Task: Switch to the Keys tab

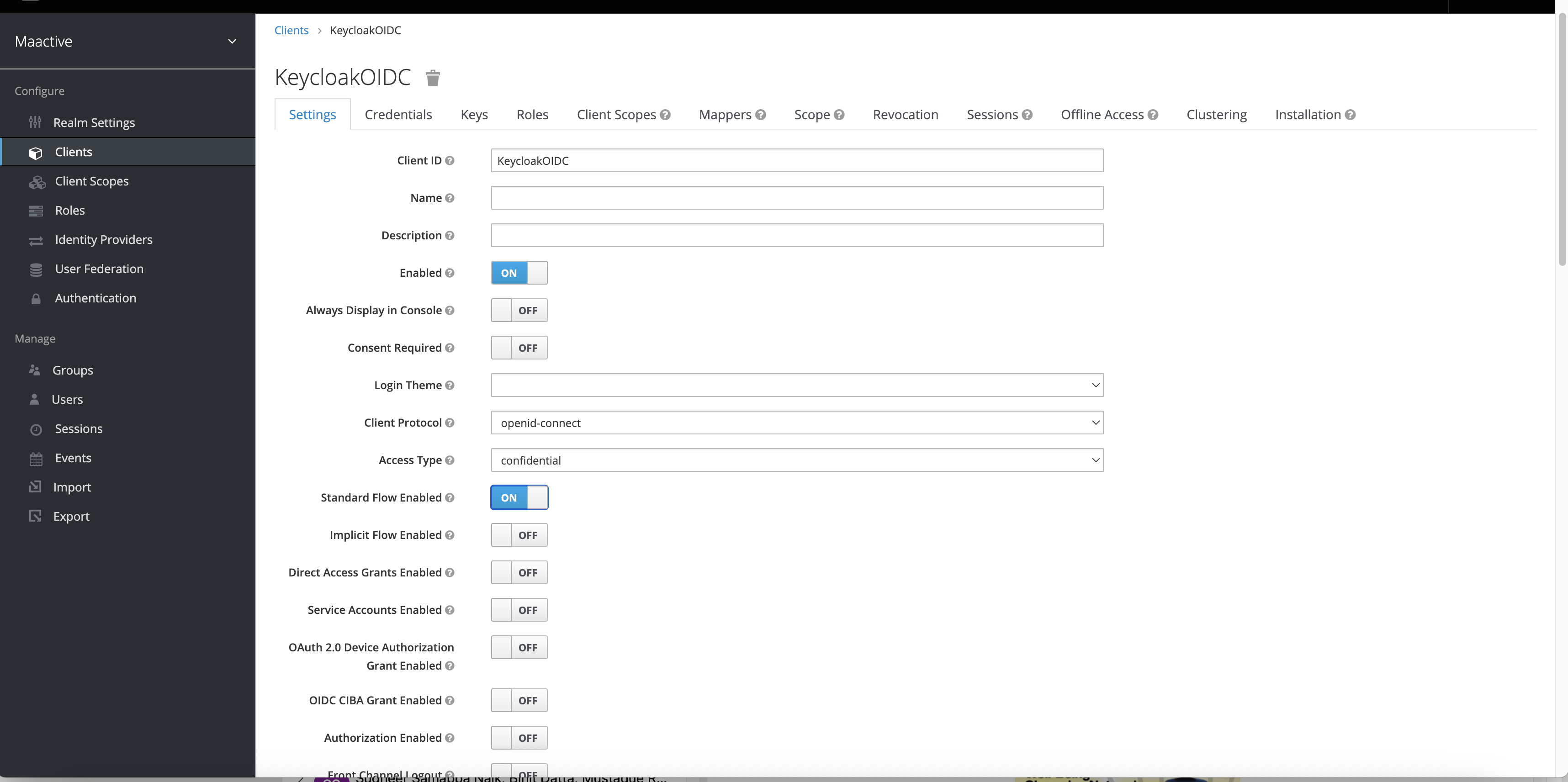Action: 474,114
